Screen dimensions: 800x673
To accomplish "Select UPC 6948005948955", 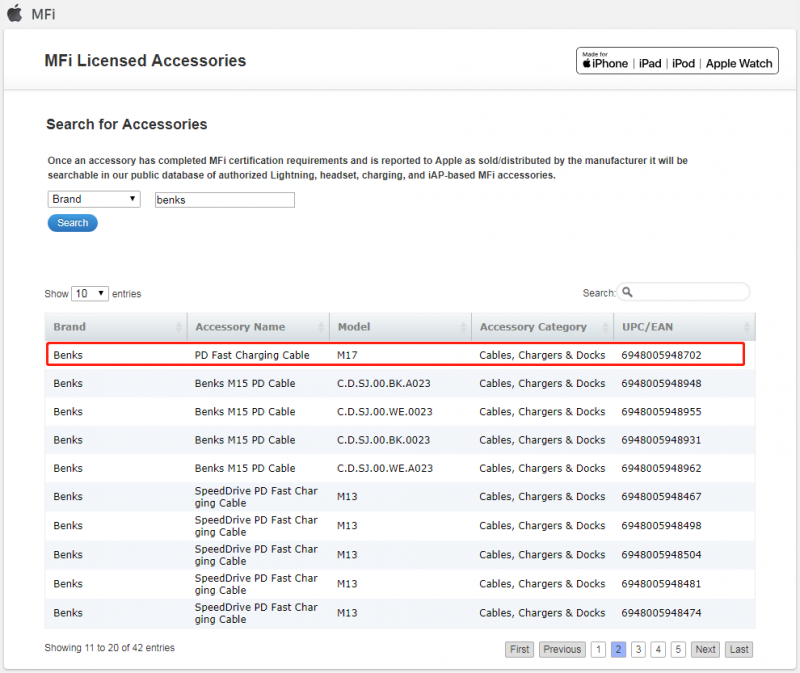I will [661, 412].
